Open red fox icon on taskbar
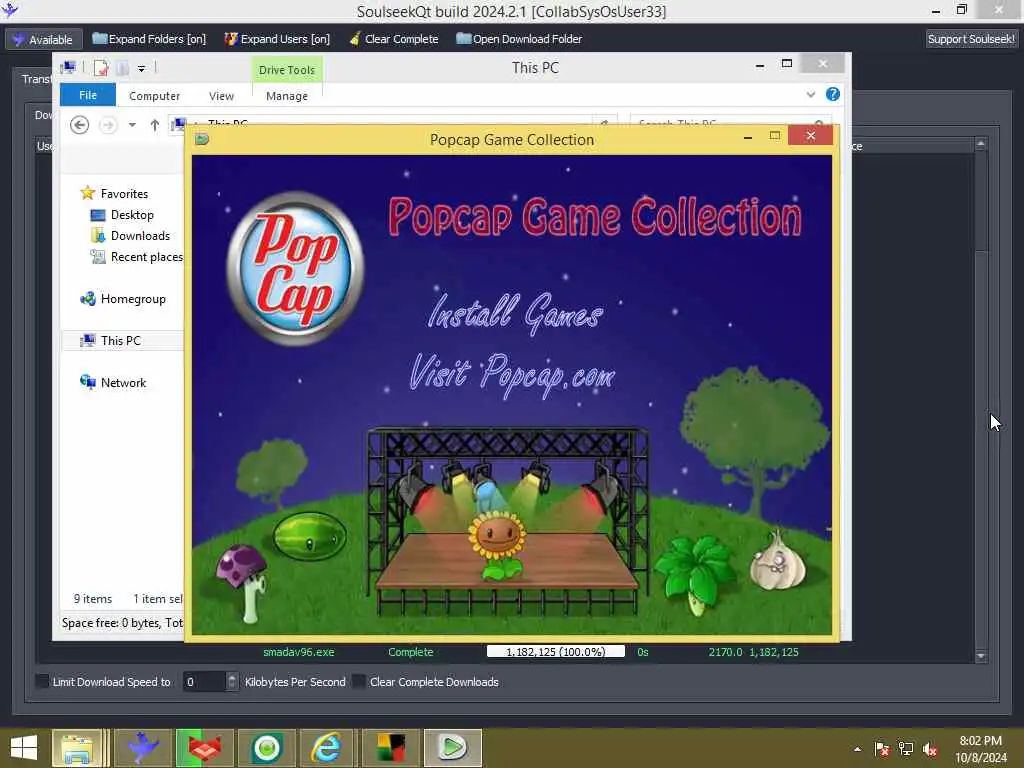The width and height of the screenshot is (1024, 768). point(204,748)
